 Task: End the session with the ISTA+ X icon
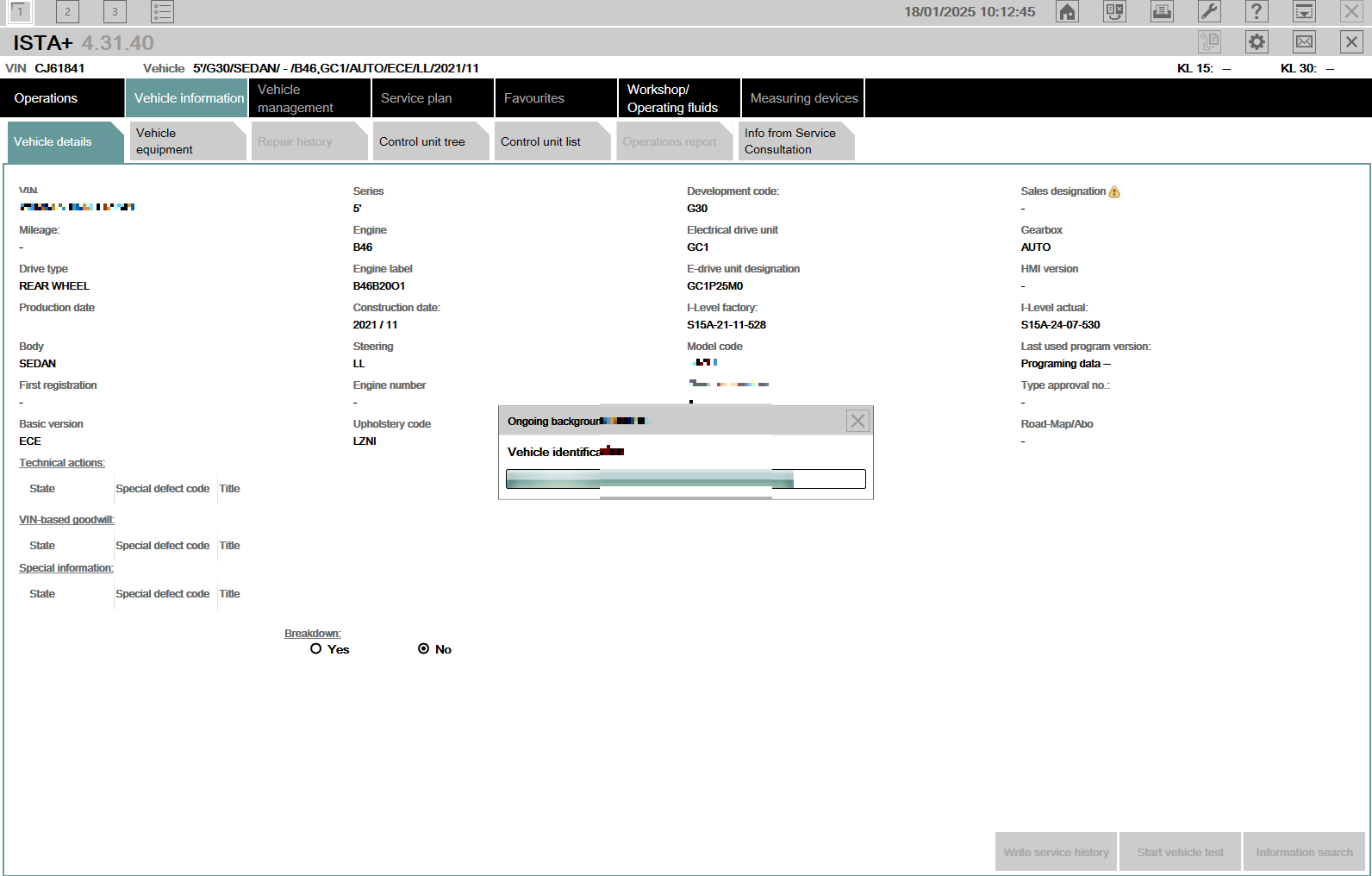click(x=1351, y=41)
